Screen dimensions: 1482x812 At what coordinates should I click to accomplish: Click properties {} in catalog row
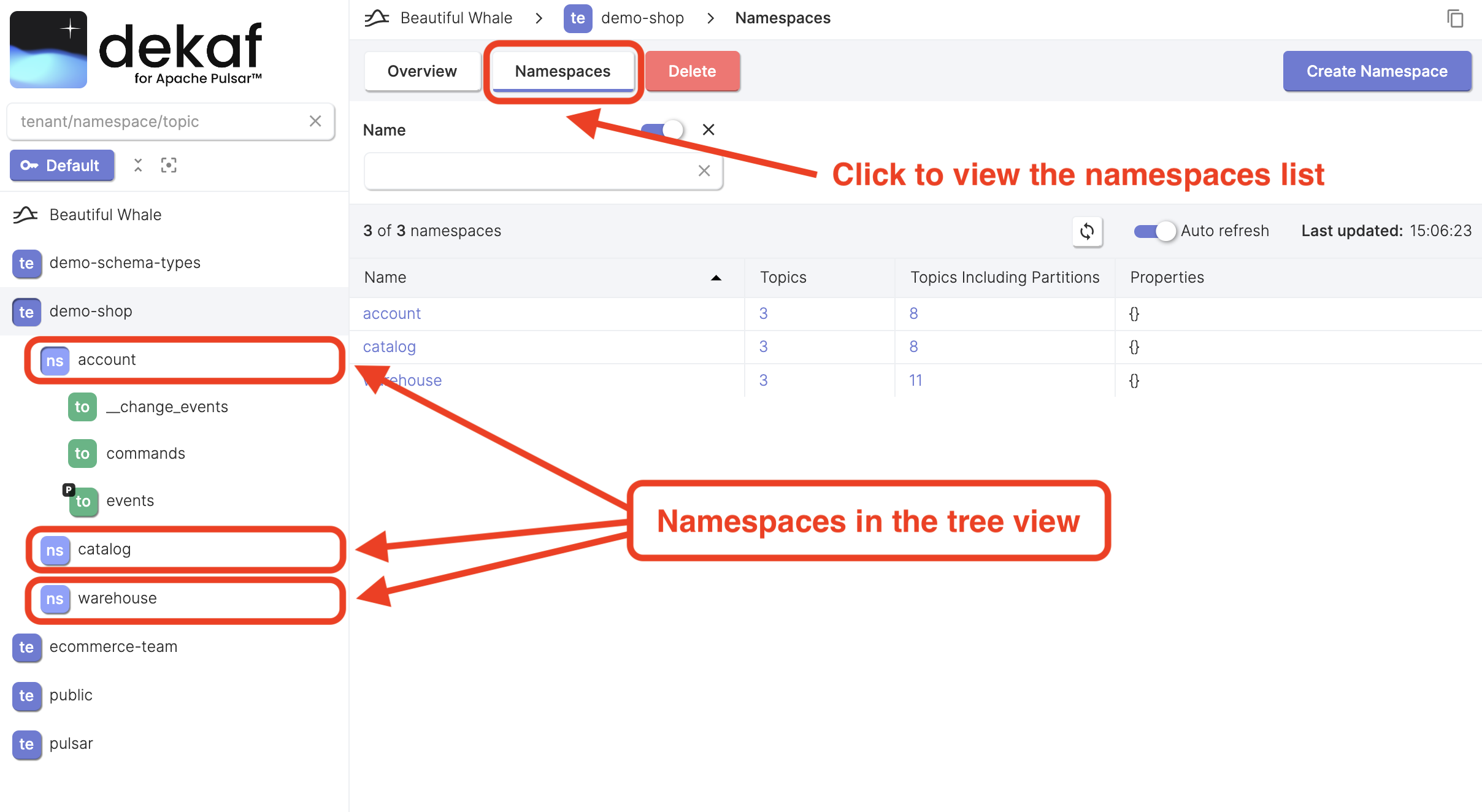(x=1134, y=347)
